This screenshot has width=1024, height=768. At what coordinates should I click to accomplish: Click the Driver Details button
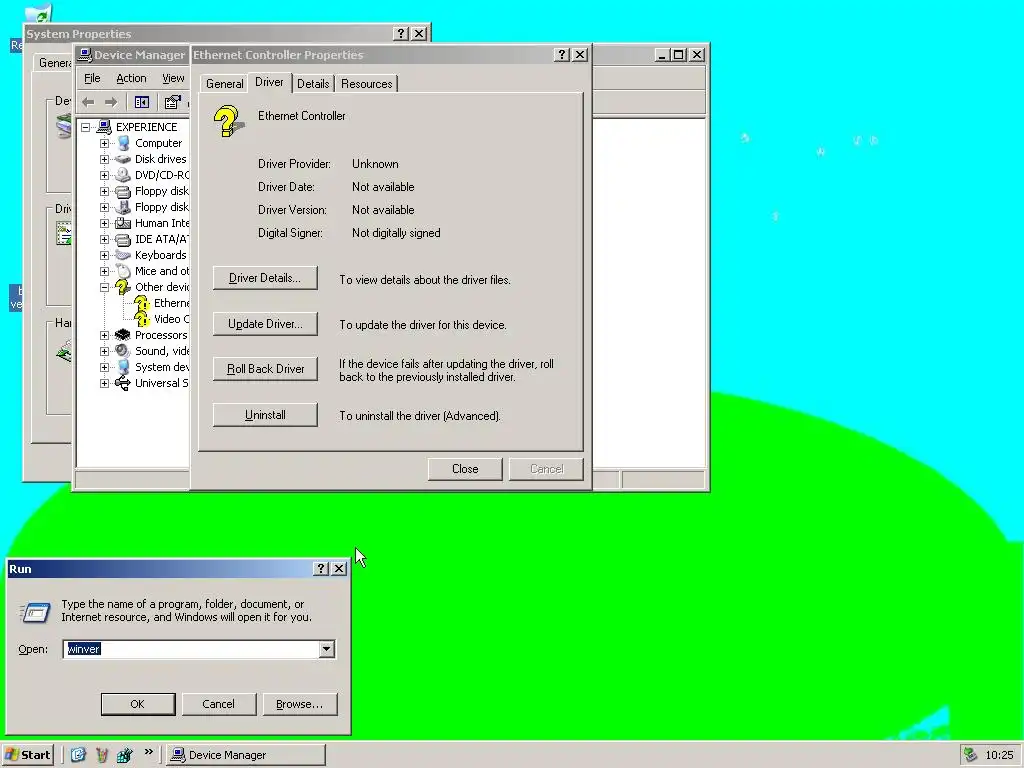265,278
